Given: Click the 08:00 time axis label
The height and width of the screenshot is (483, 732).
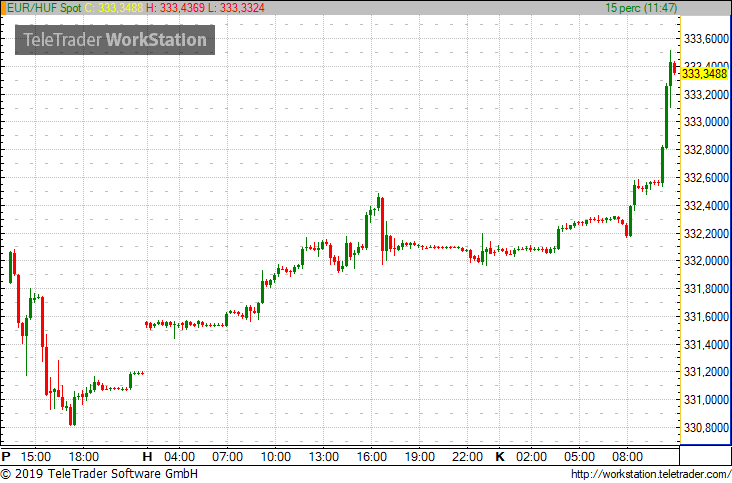Looking at the screenshot, I should 627,456.
